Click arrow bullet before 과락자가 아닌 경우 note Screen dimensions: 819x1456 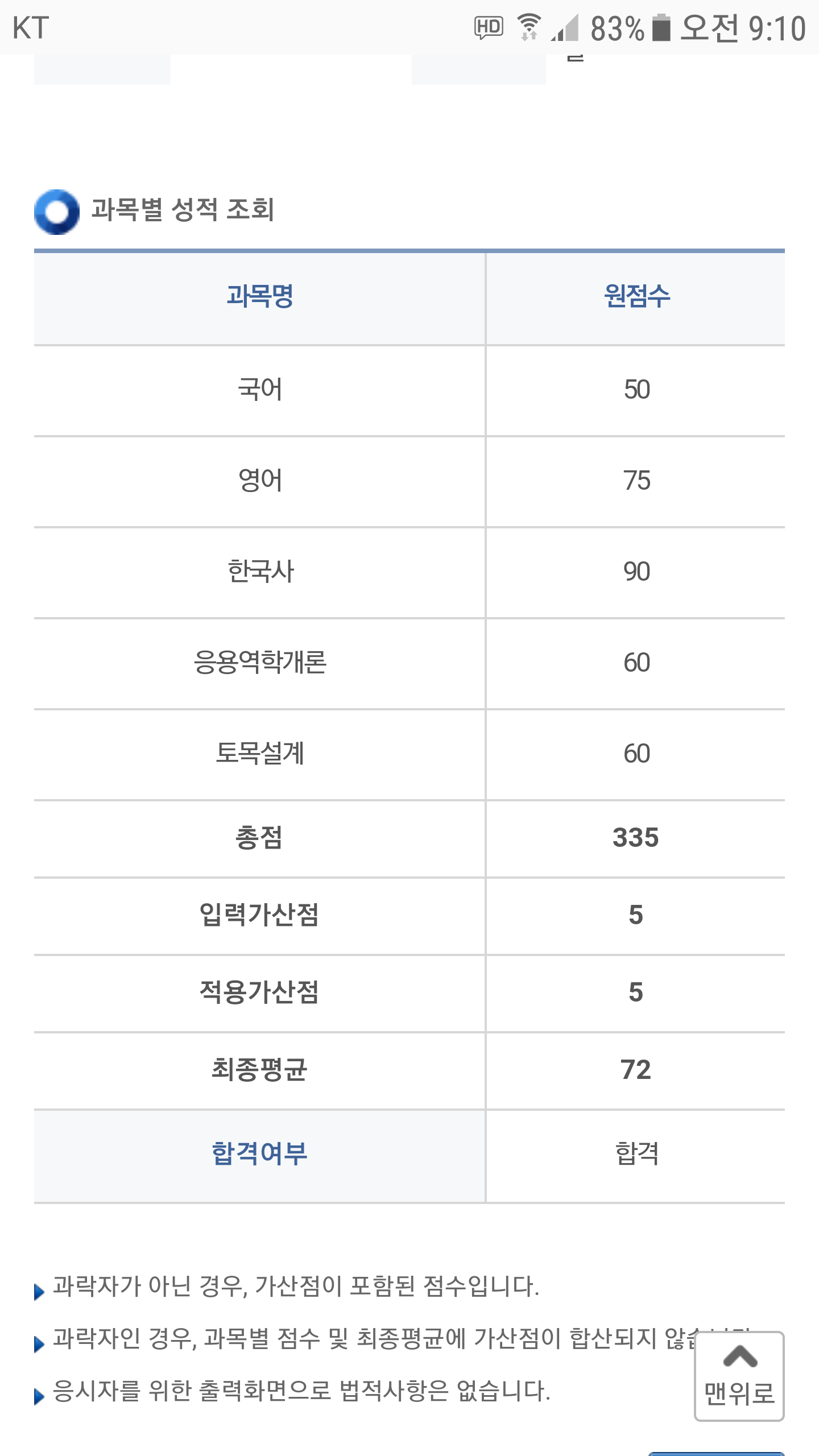pyautogui.click(x=39, y=1292)
